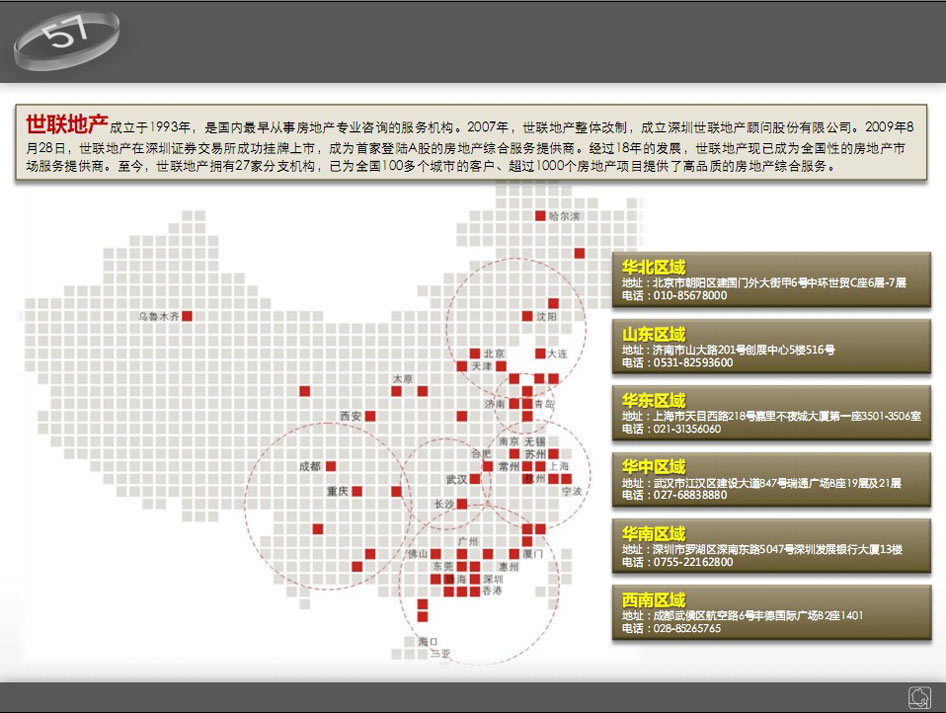Click the 华南区域 address line starting 深圳市罗湖区
Image resolution: width=946 pixels, height=713 pixels.
click(778, 550)
